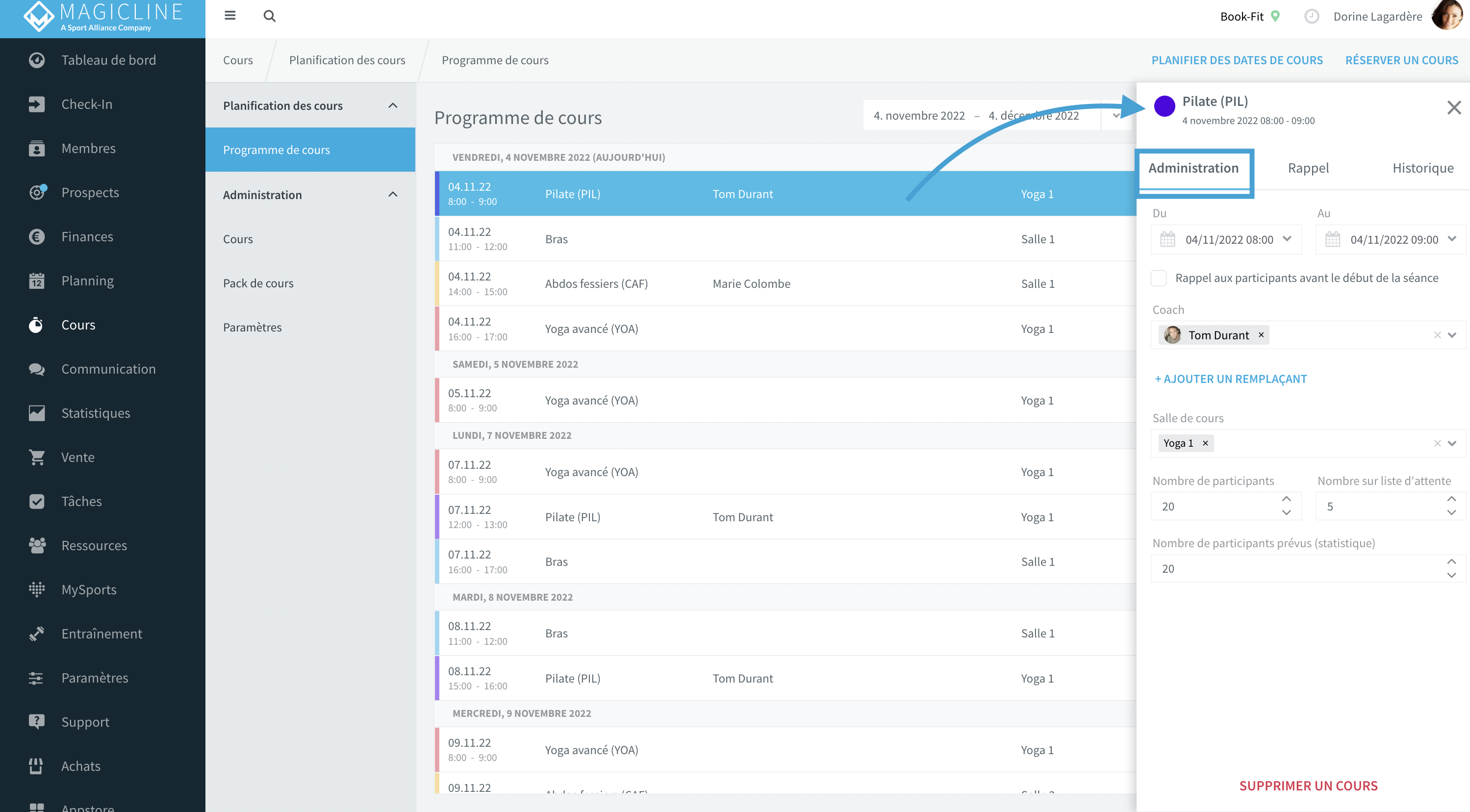Open the Coach dropdown
Screen dimensions: 1470x812
(x=1452, y=335)
